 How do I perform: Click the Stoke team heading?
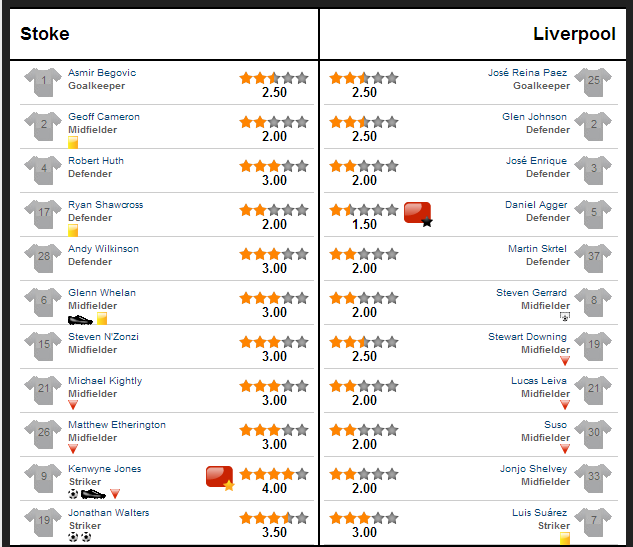(45, 34)
